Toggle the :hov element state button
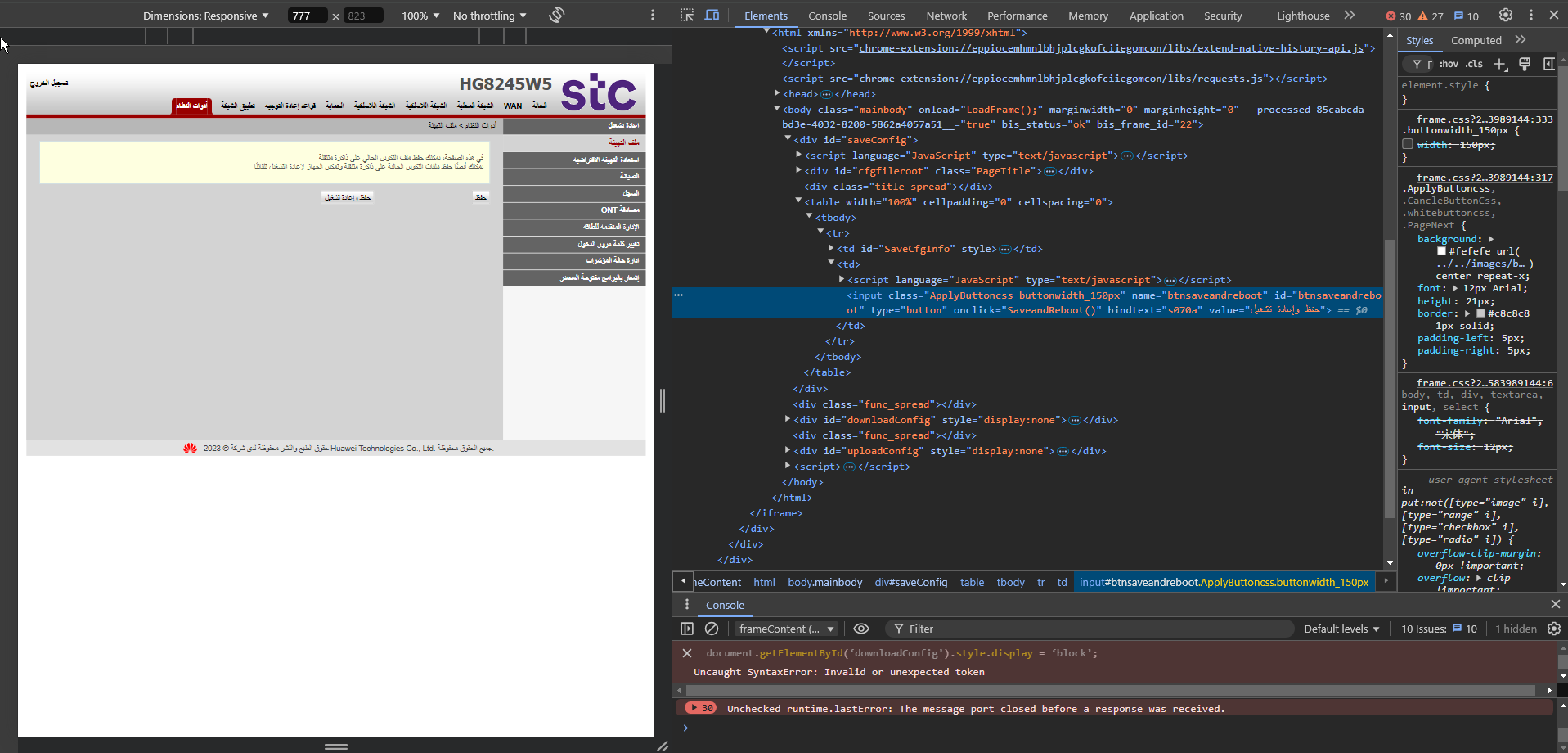 [x=1449, y=64]
